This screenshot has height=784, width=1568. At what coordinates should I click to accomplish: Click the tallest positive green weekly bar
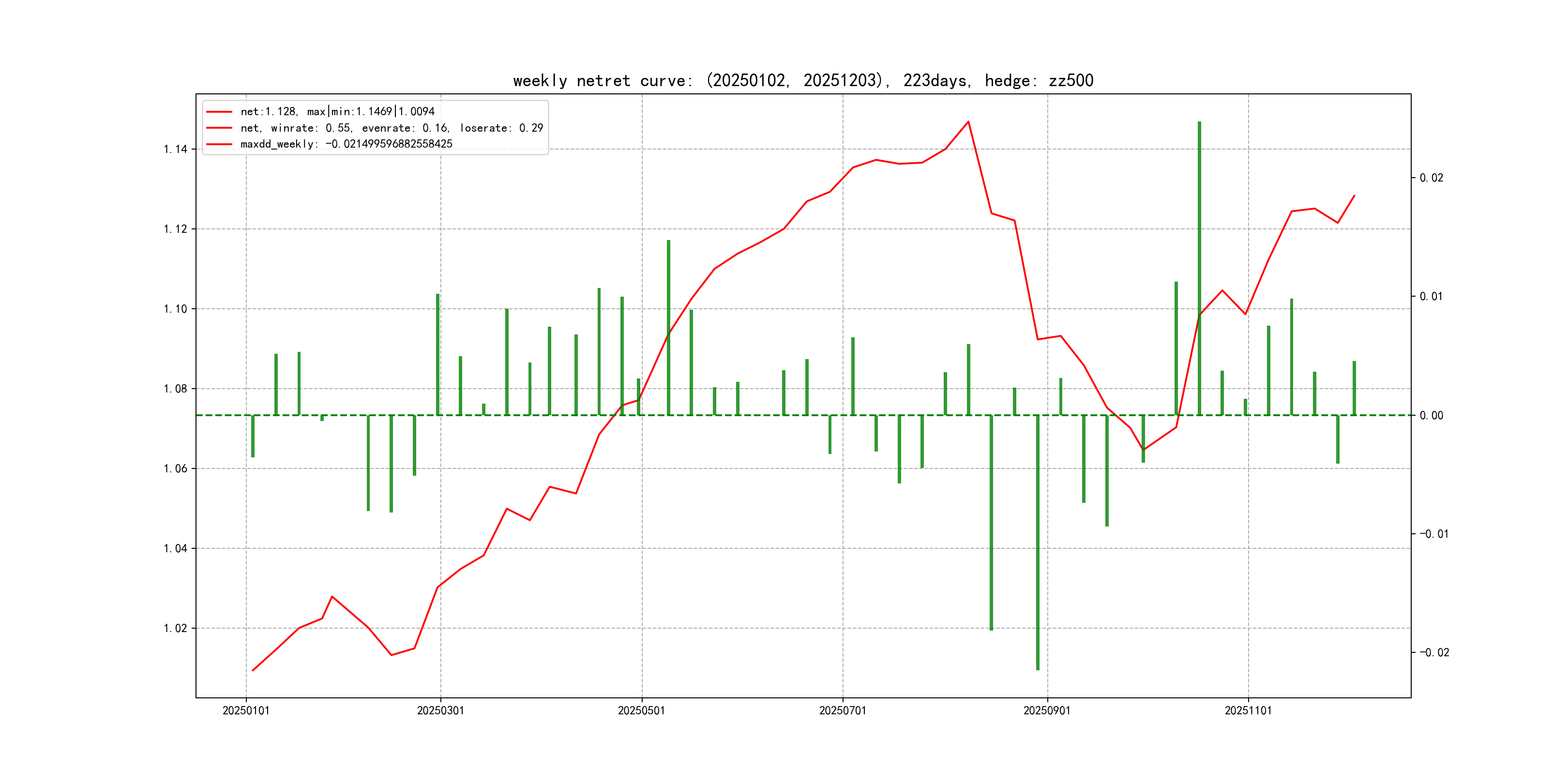(x=1199, y=268)
